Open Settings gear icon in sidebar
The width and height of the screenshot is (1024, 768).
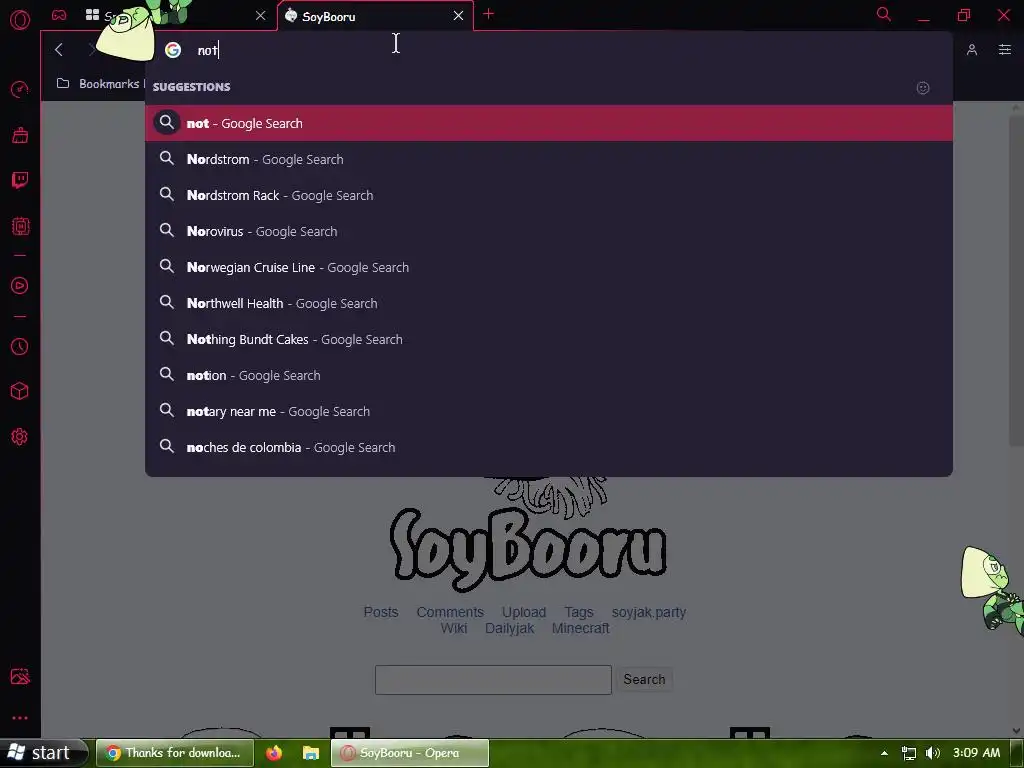point(20,436)
